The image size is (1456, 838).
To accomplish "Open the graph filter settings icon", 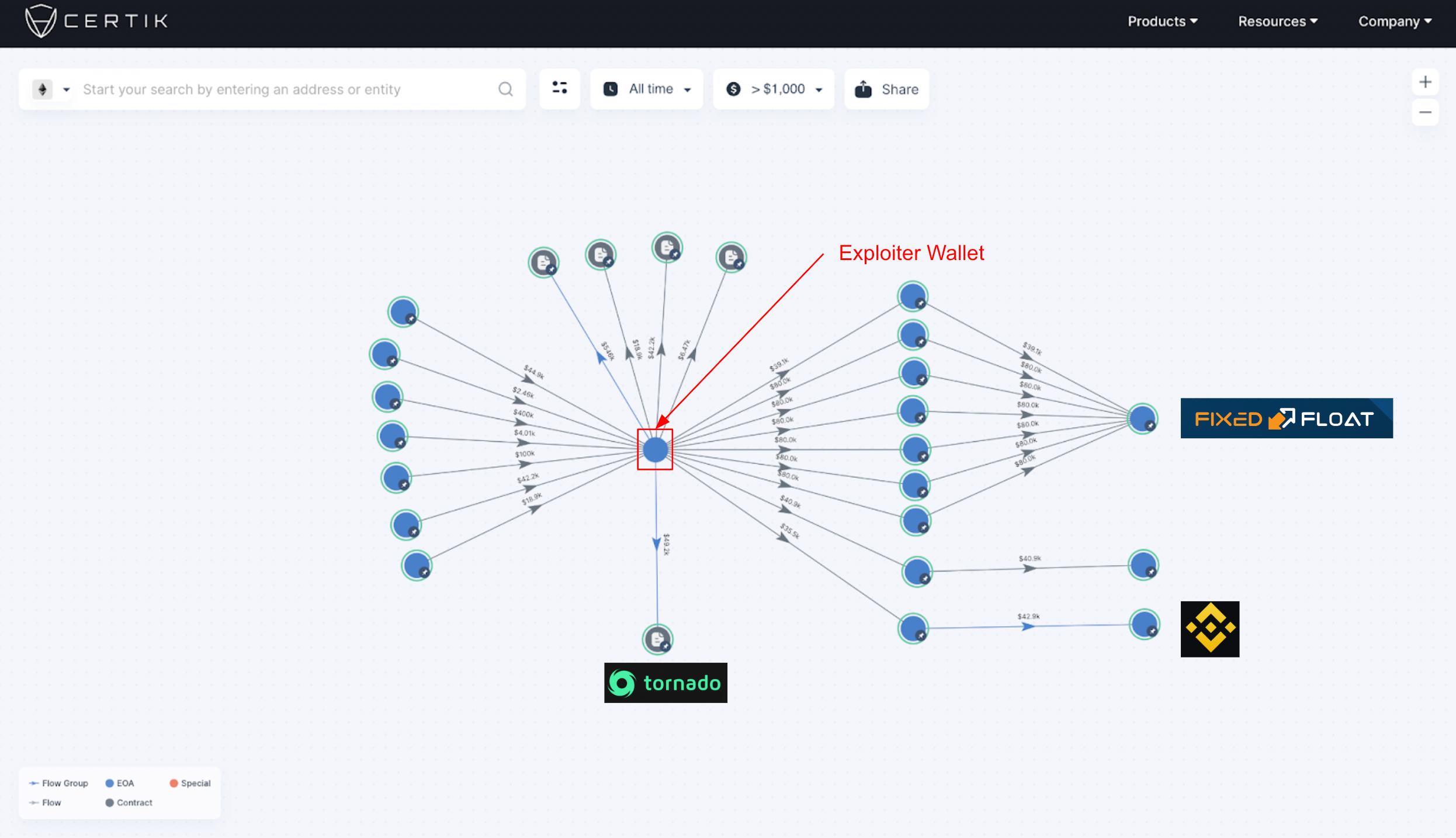I will pos(559,88).
